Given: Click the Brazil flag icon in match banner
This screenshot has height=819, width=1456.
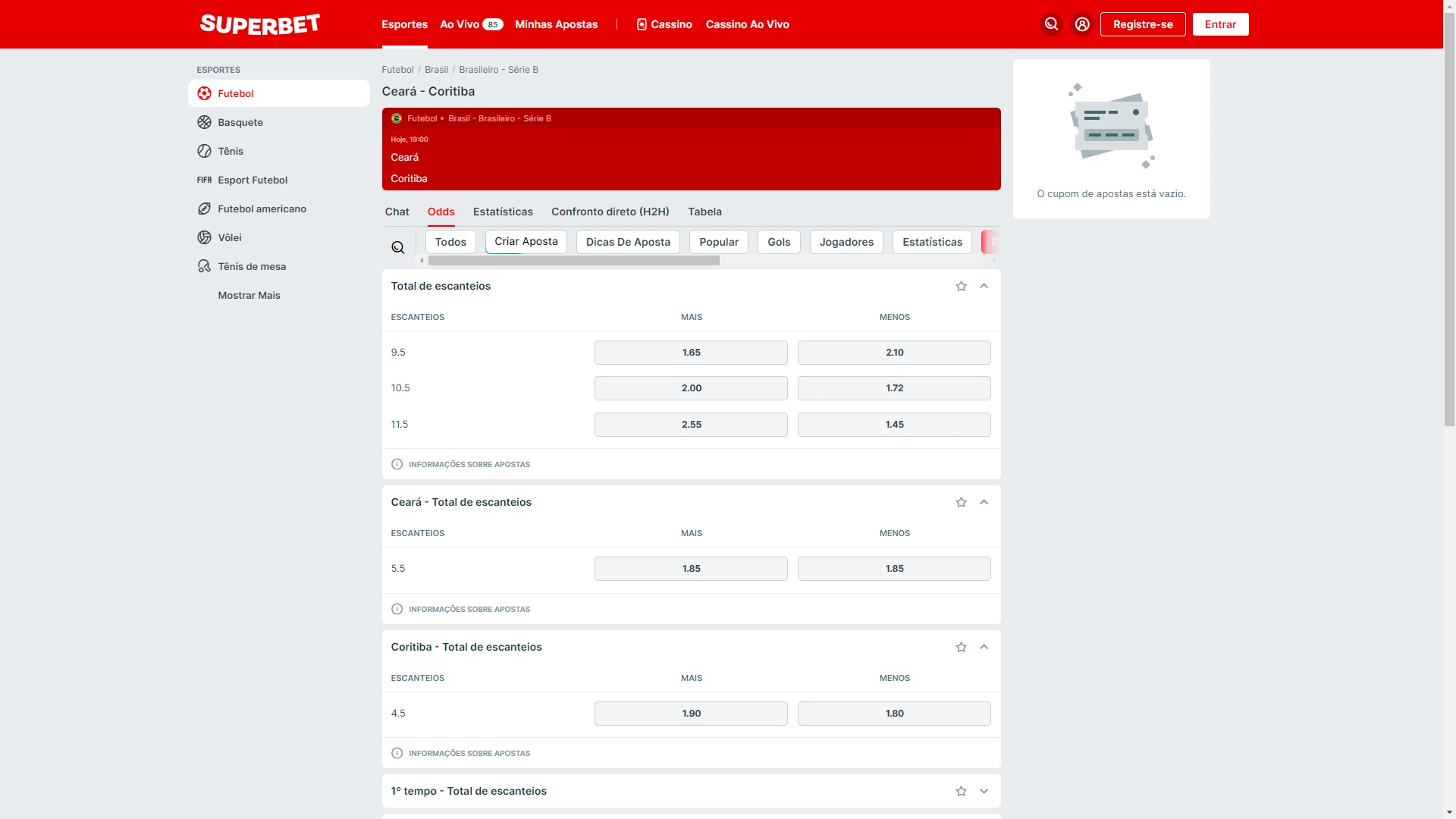Looking at the screenshot, I should tap(396, 118).
